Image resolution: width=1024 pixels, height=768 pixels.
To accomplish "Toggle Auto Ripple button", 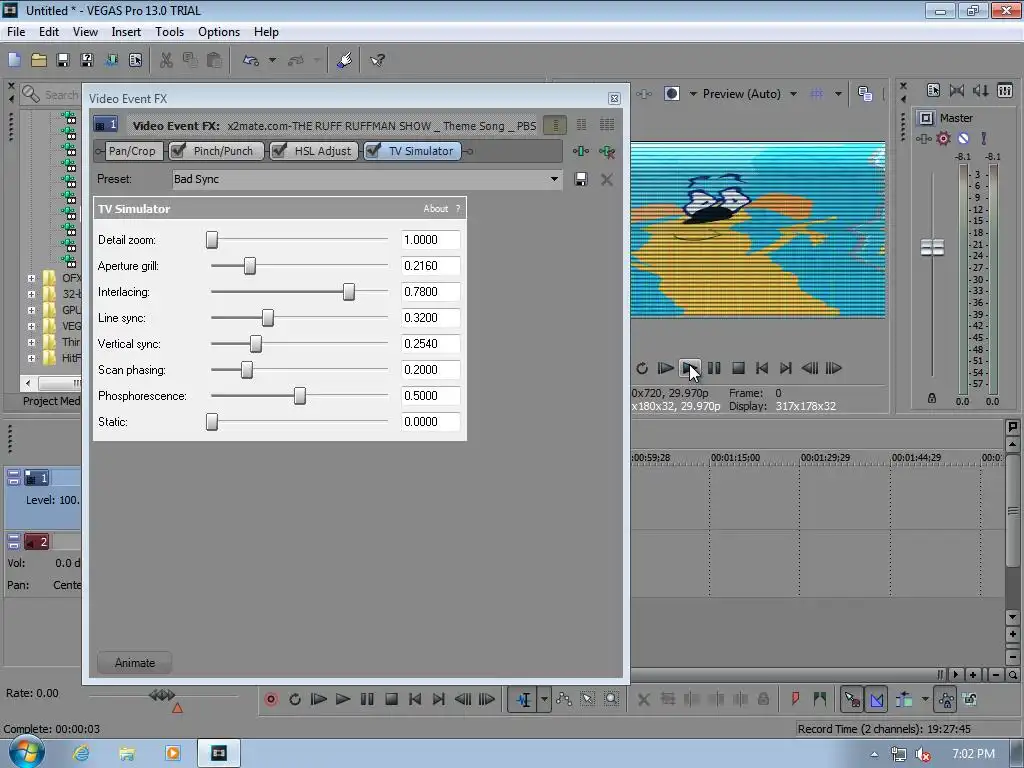I will tap(904, 699).
